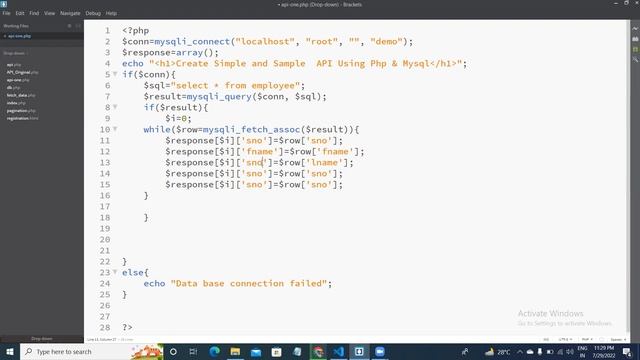
Task: Collapse the if($result) block on line 8
Action: (115, 107)
